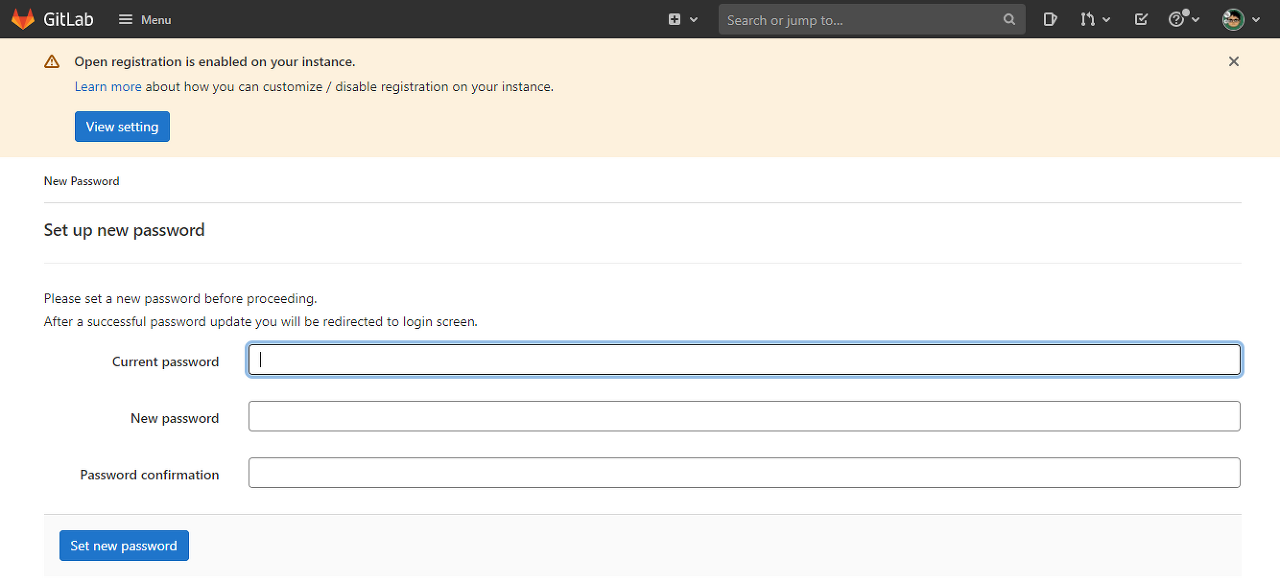The height and width of the screenshot is (582, 1280).
Task: Select the Current password input field
Action: [745, 360]
